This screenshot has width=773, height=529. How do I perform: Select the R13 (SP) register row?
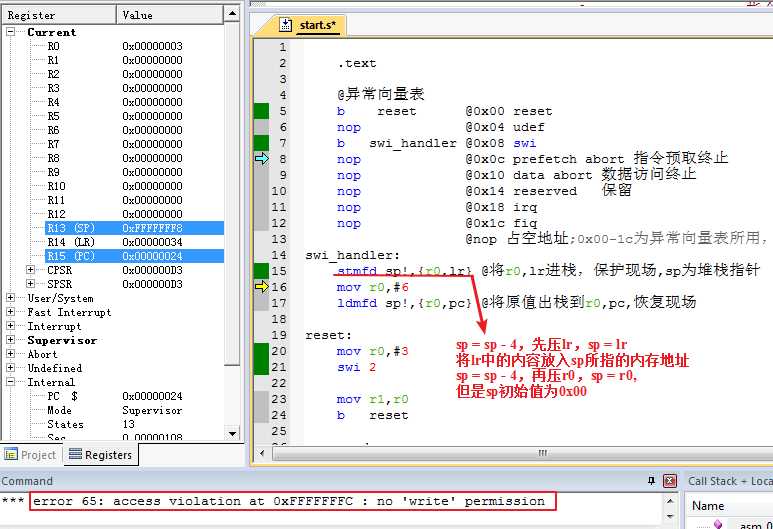coord(134,228)
